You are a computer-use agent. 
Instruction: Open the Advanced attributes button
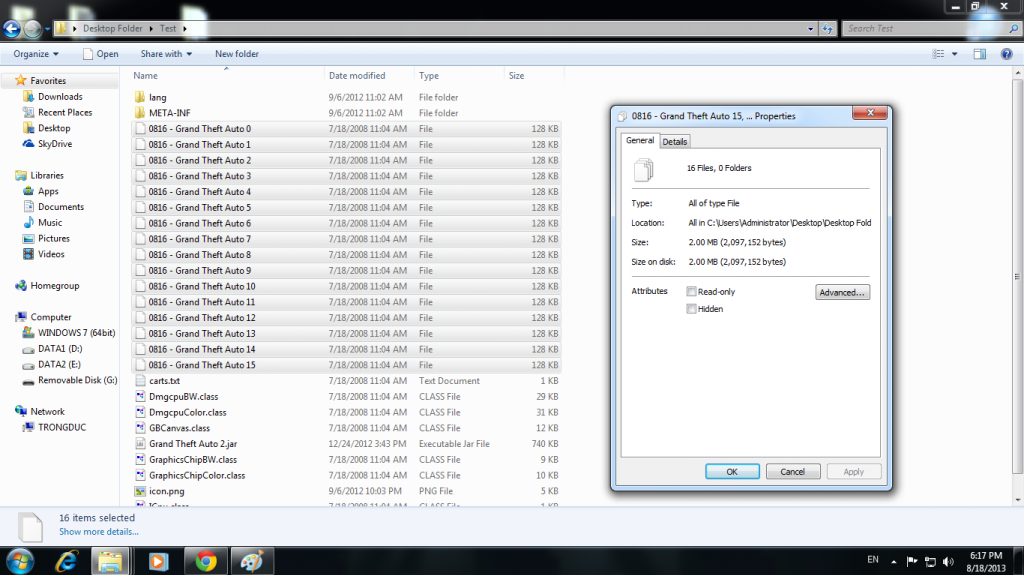click(842, 292)
